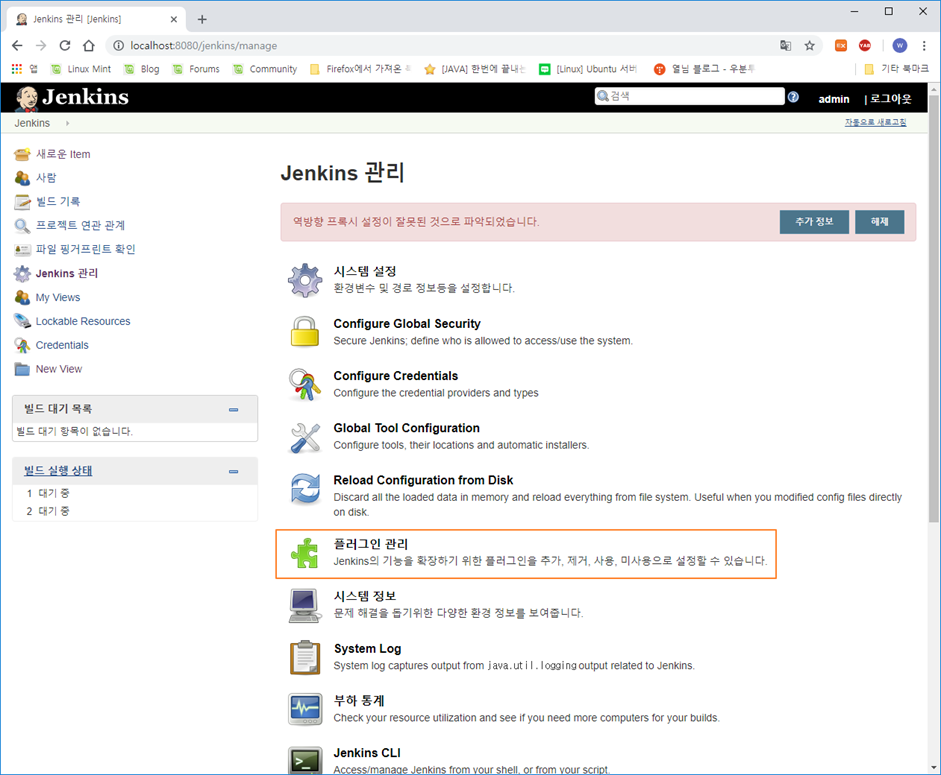Open the Firefox에서 가져온 bookmark folder
The width and height of the screenshot is (941, 775).
pos(360,69)
